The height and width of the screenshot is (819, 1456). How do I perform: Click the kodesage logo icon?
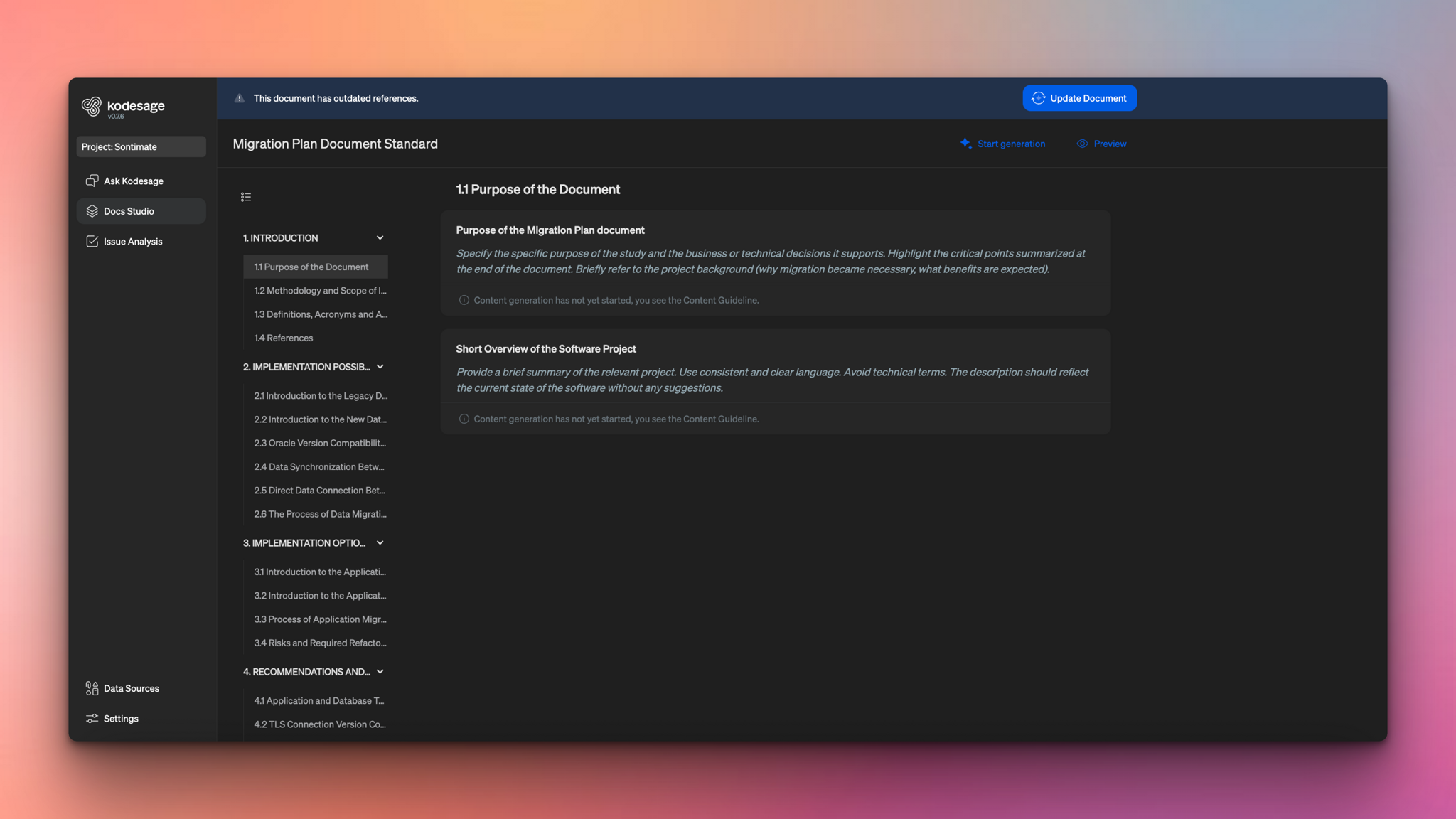(92, 106)
